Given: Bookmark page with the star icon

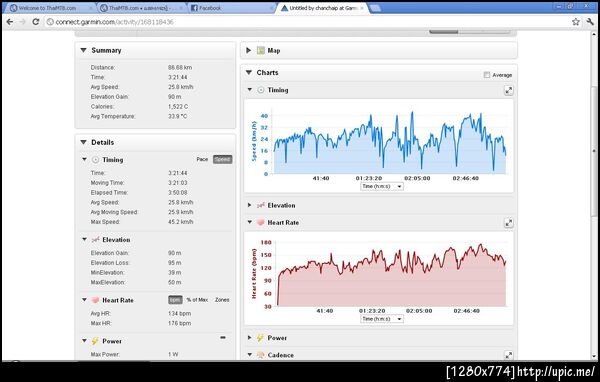Looking at the screenshot, I should [x=576, y=22].
